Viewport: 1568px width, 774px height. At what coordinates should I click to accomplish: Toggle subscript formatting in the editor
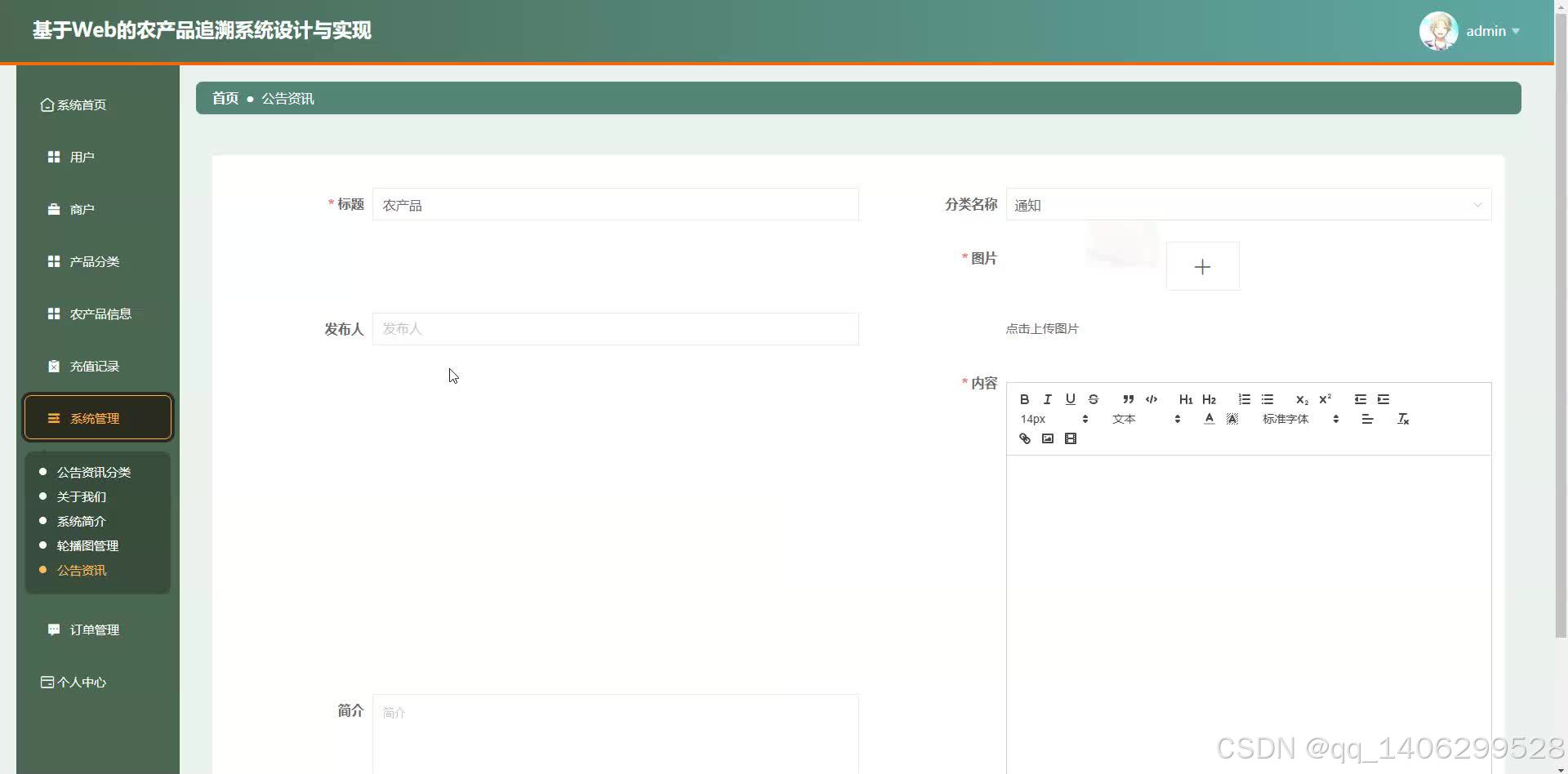pos(1302,399)
